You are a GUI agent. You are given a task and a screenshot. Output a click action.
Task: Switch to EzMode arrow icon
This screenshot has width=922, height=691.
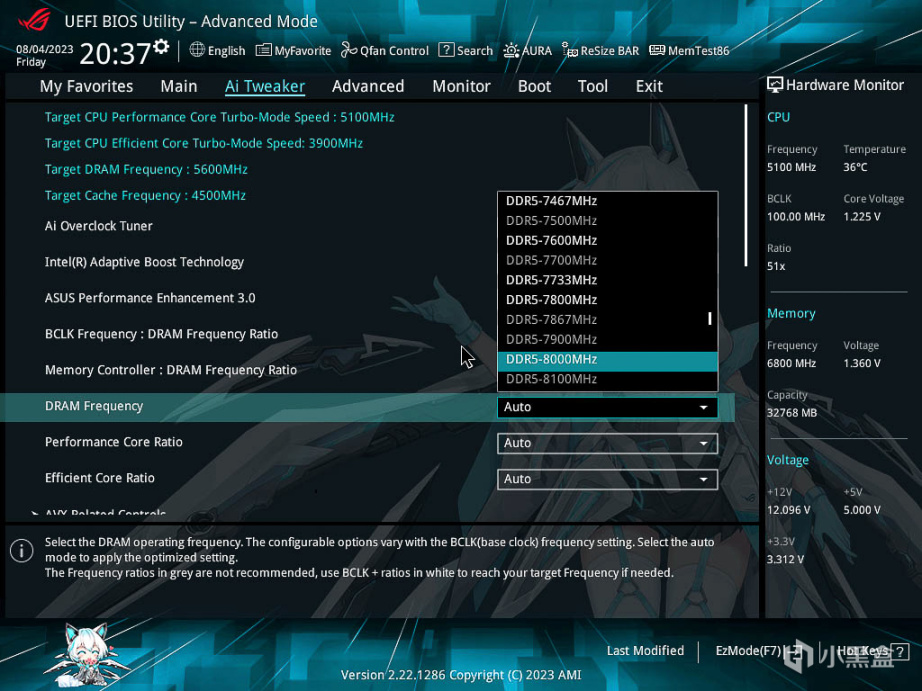[x=794, y=651]
